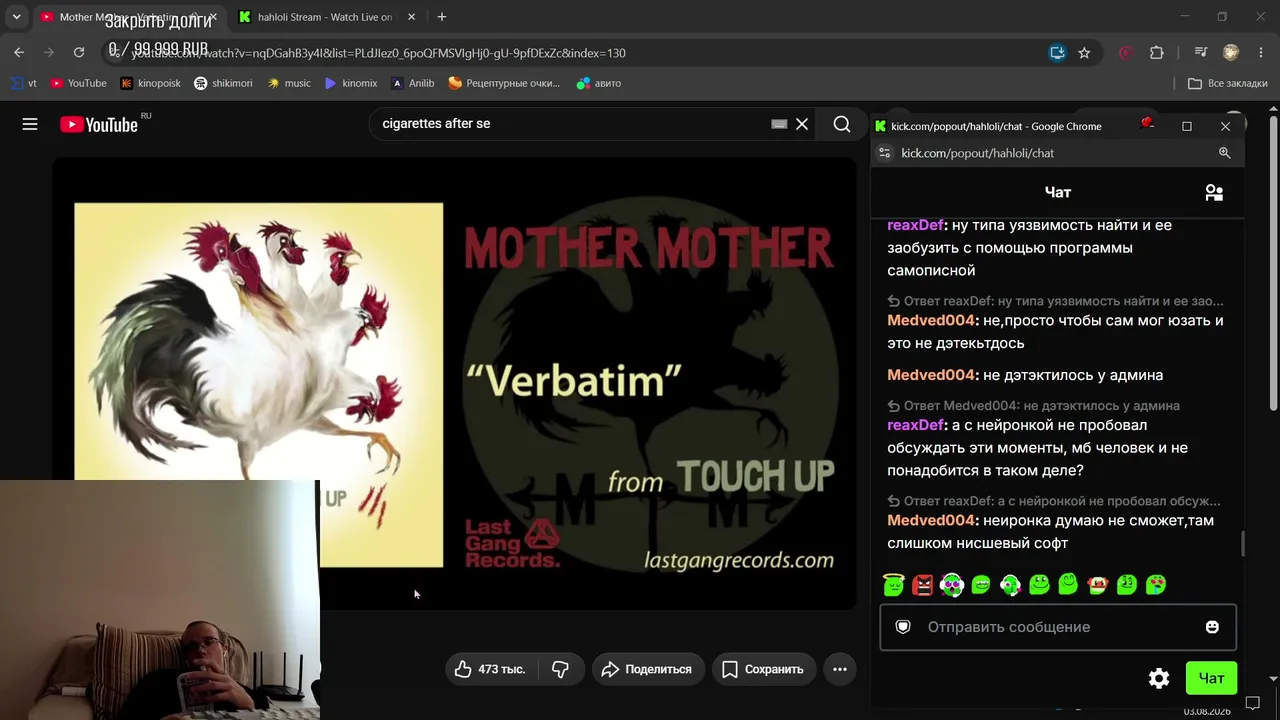Go forward in the browser
The width and height of the screenshot is (1280, 720).
pyautogui.click(x=49, y=53)
